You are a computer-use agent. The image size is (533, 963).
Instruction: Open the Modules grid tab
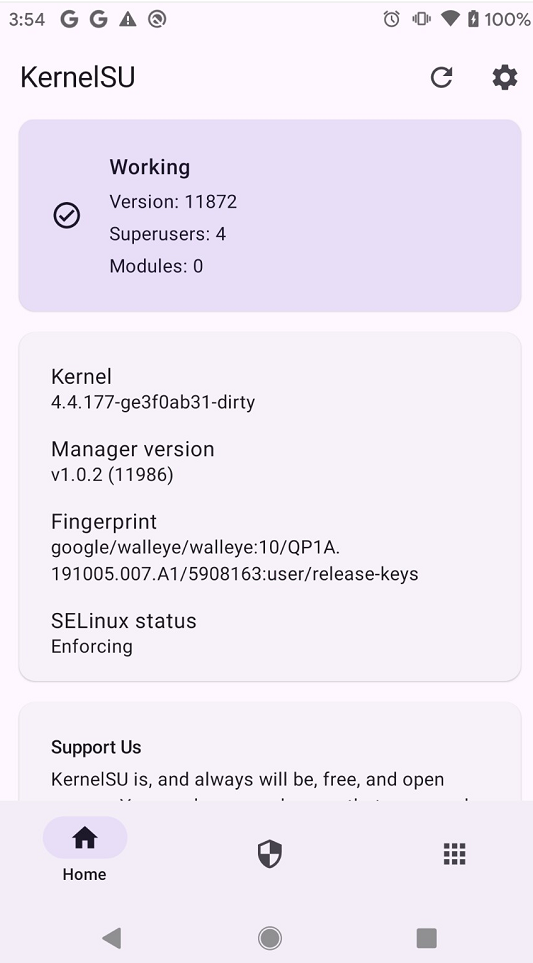coord(454,854)
